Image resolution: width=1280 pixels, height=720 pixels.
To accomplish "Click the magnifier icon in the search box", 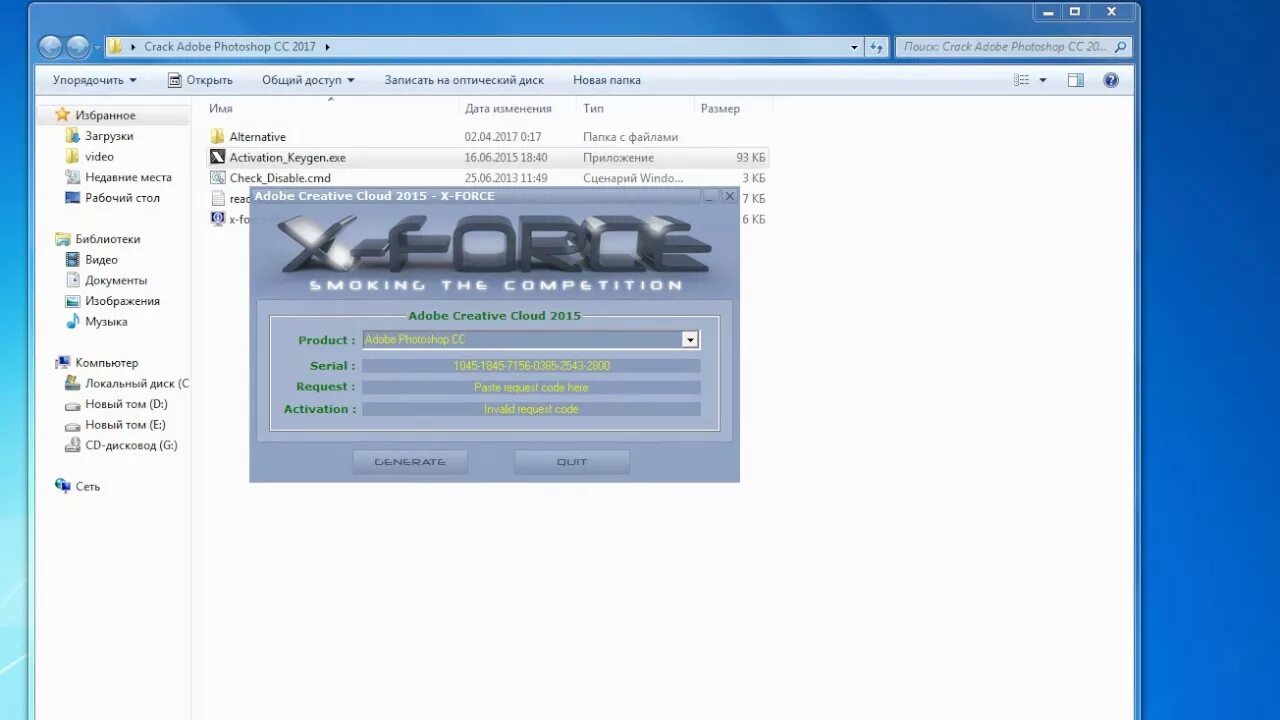I will pos(1121,47).
